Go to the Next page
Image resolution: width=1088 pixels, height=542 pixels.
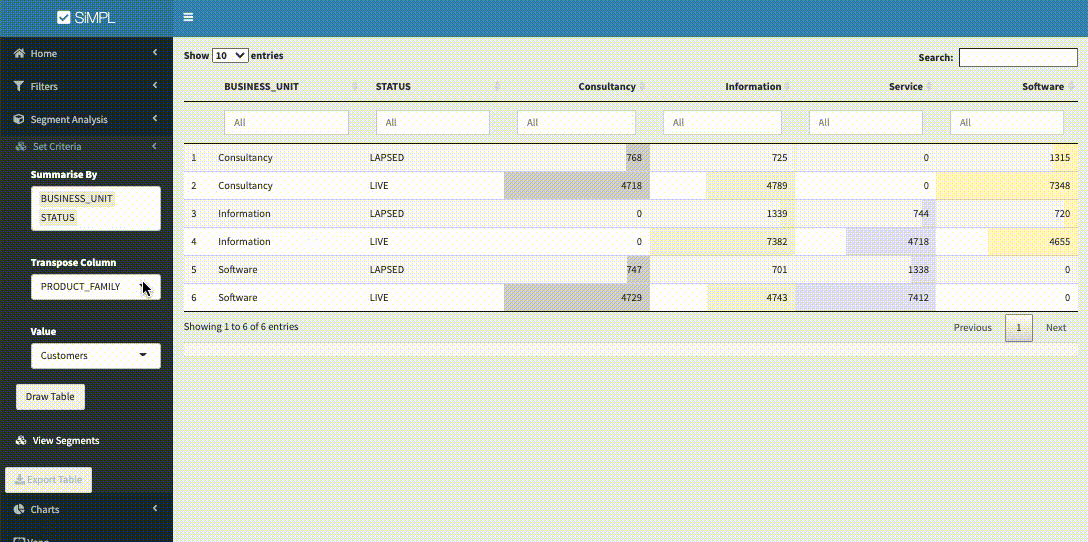pos(1055,328)
